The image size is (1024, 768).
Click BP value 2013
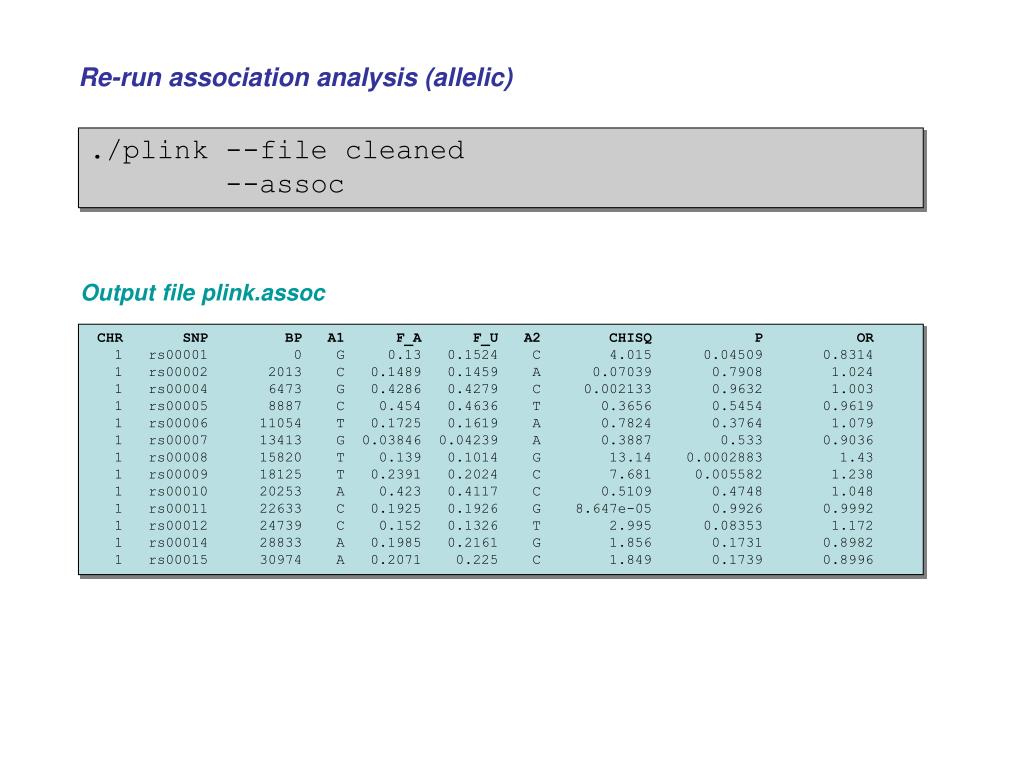click(x=285, y=372)
